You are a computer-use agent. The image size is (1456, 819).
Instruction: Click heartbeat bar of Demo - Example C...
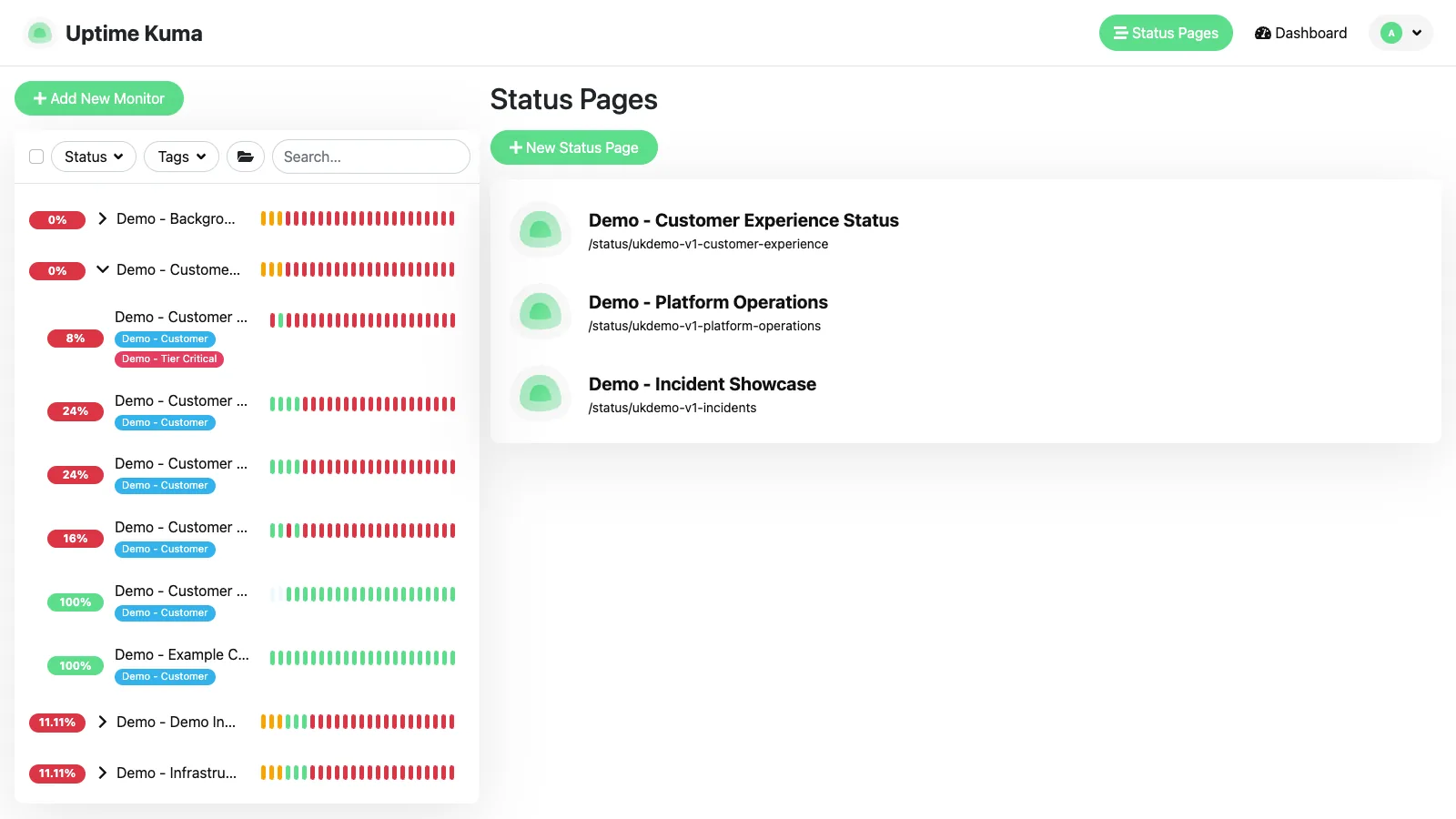362,658
